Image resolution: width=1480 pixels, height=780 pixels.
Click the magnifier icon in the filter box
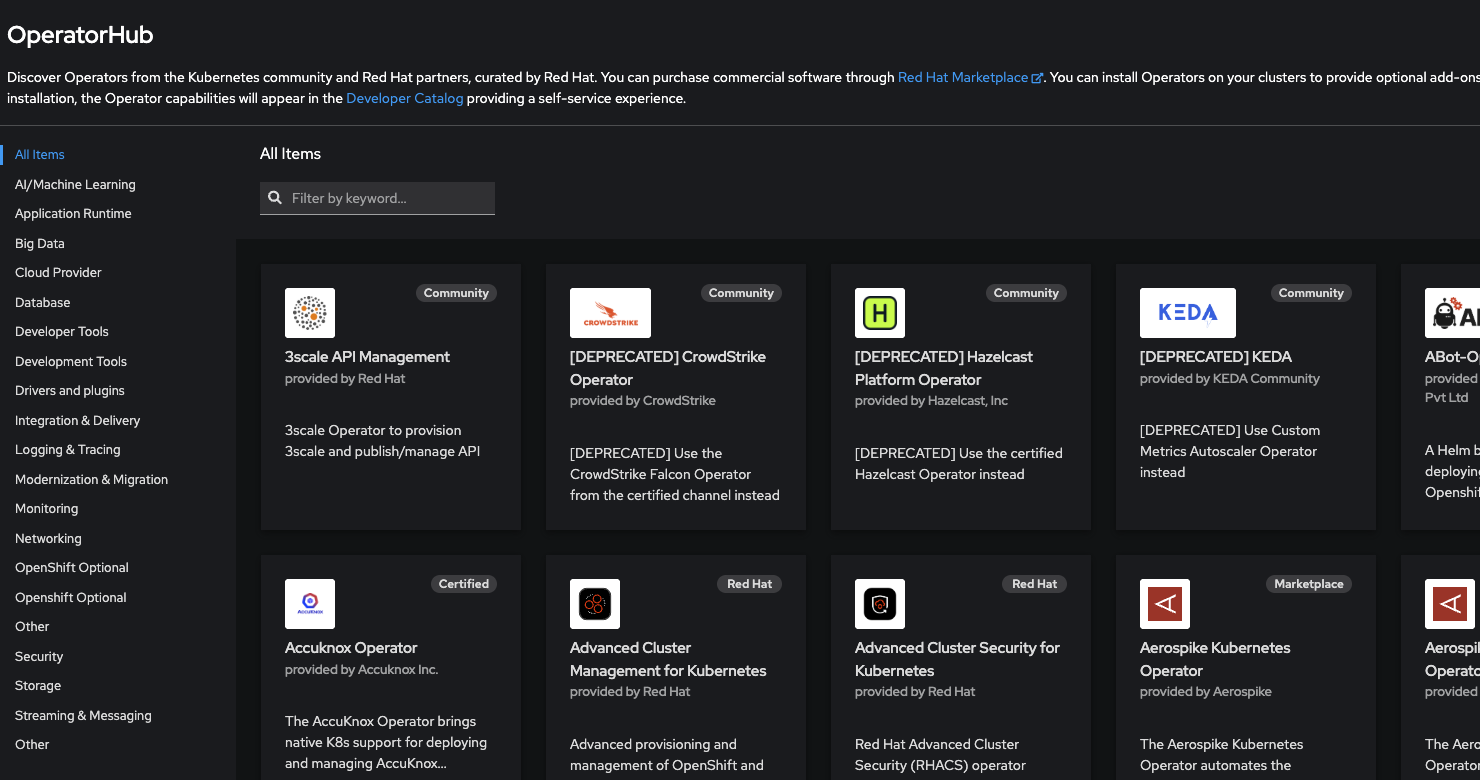click(275, 198)
